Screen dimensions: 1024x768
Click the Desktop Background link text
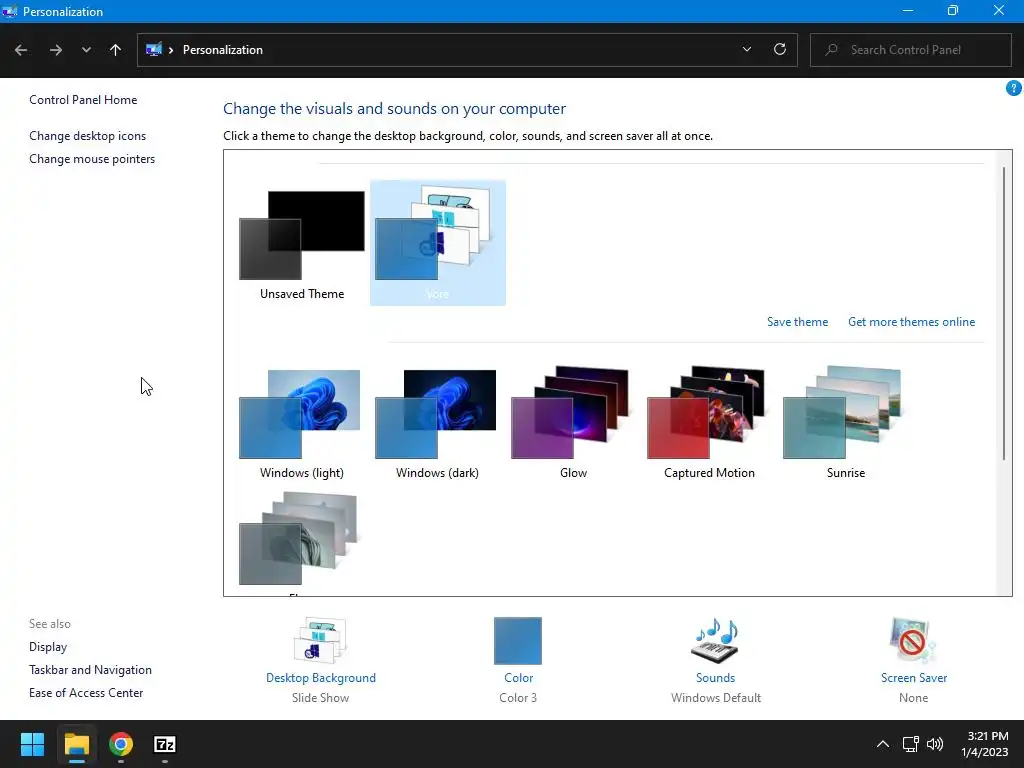tap(321, 678)
